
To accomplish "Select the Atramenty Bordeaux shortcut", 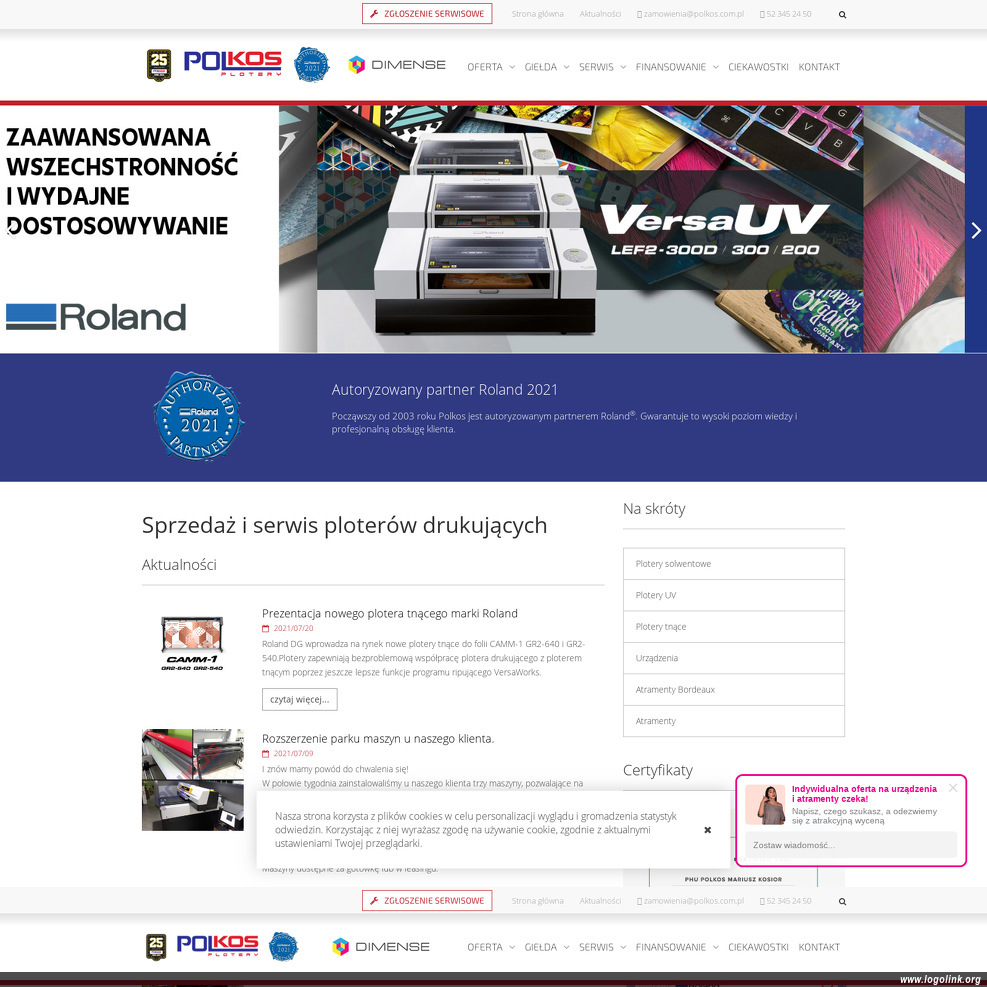I will point(734,690).
